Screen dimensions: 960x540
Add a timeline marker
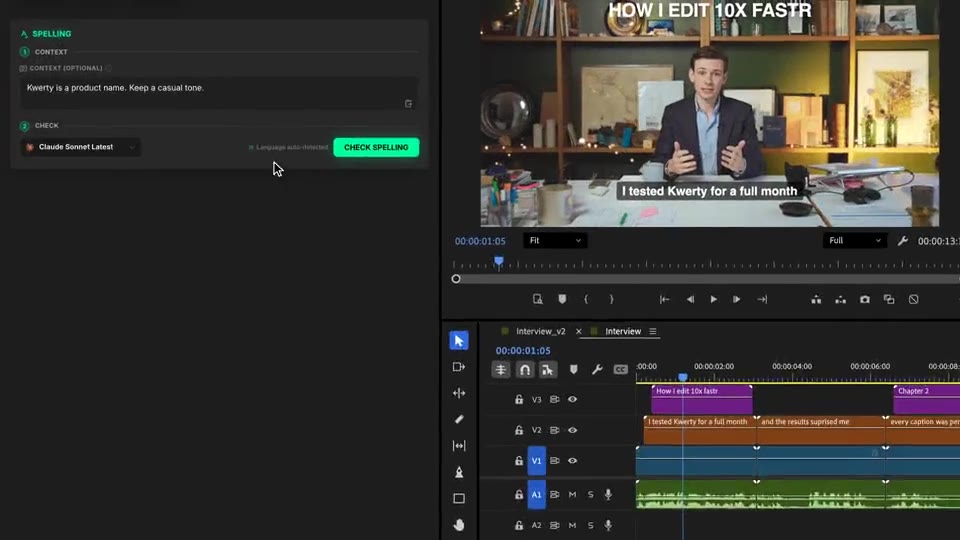click(x=574, y=370)
